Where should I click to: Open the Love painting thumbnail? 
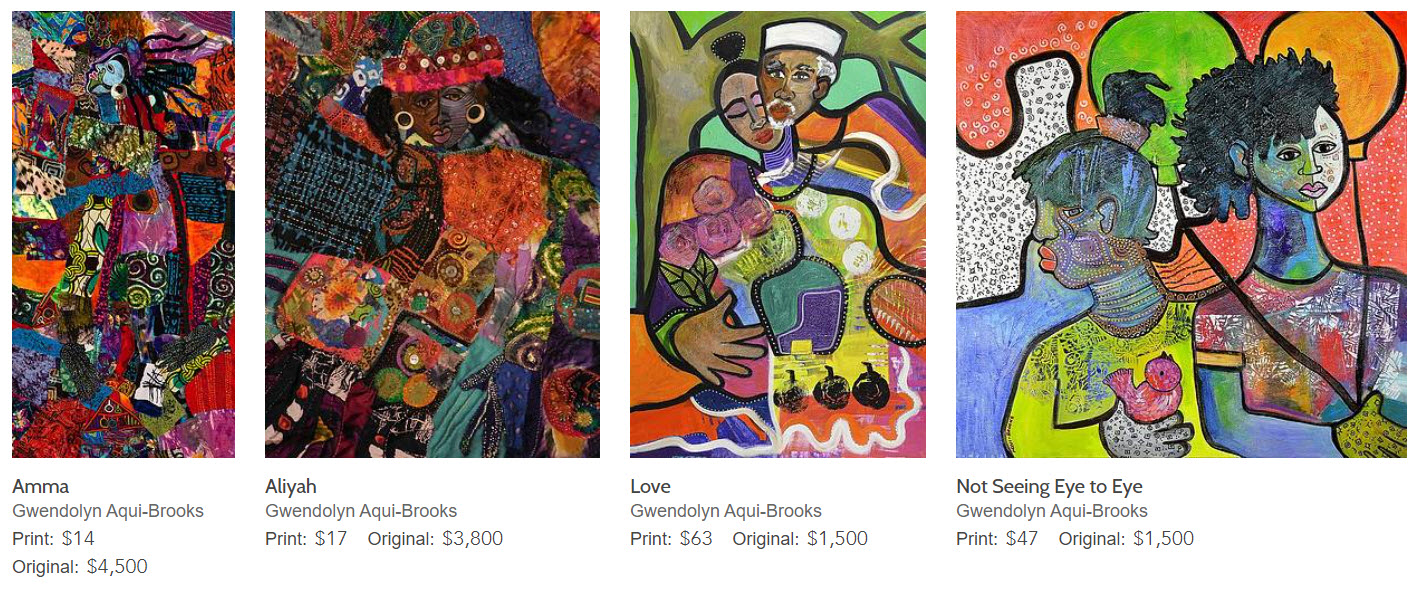point(778,234)
